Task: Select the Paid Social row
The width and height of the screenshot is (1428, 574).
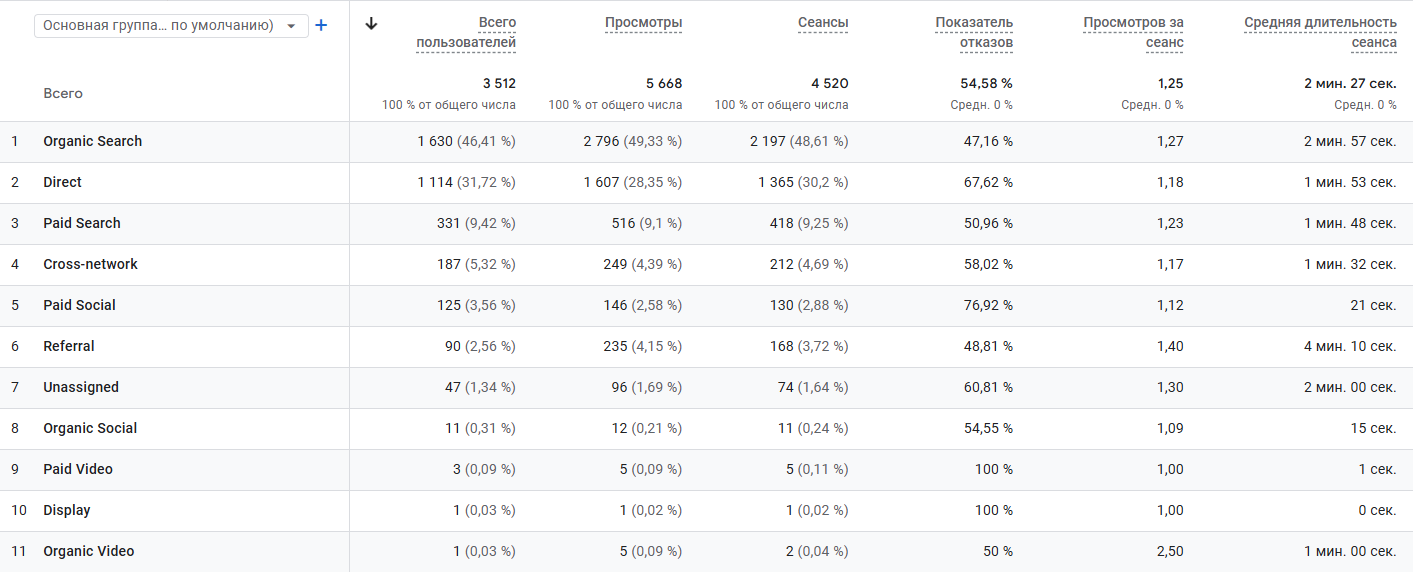Action: (80, 306)
